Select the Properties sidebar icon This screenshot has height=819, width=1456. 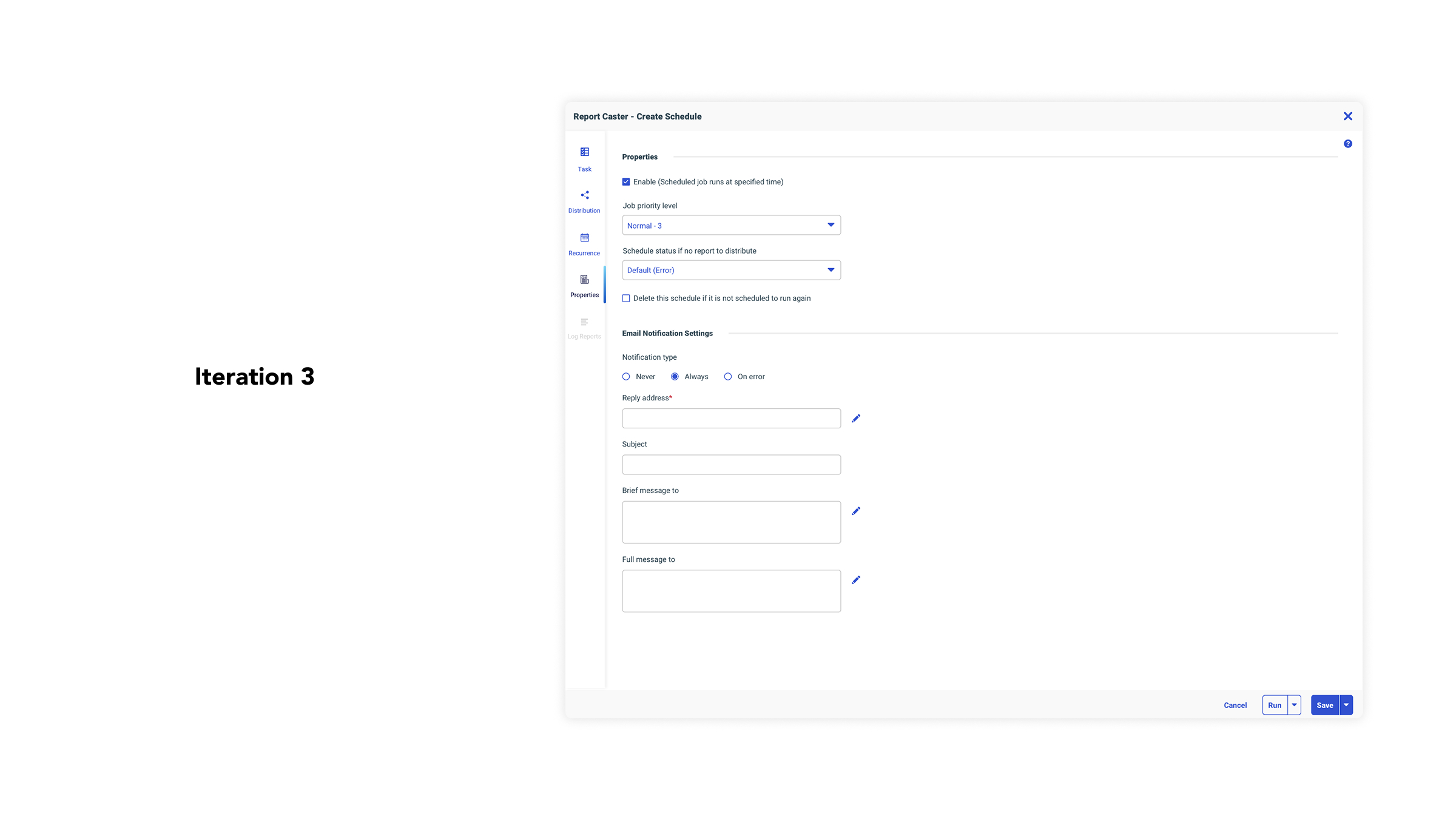pyautogui.click(x=584, y=280)
